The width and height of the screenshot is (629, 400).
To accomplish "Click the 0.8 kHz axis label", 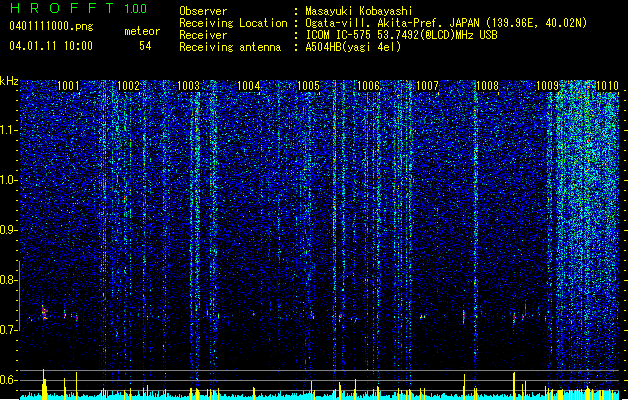I will point(9,280).
